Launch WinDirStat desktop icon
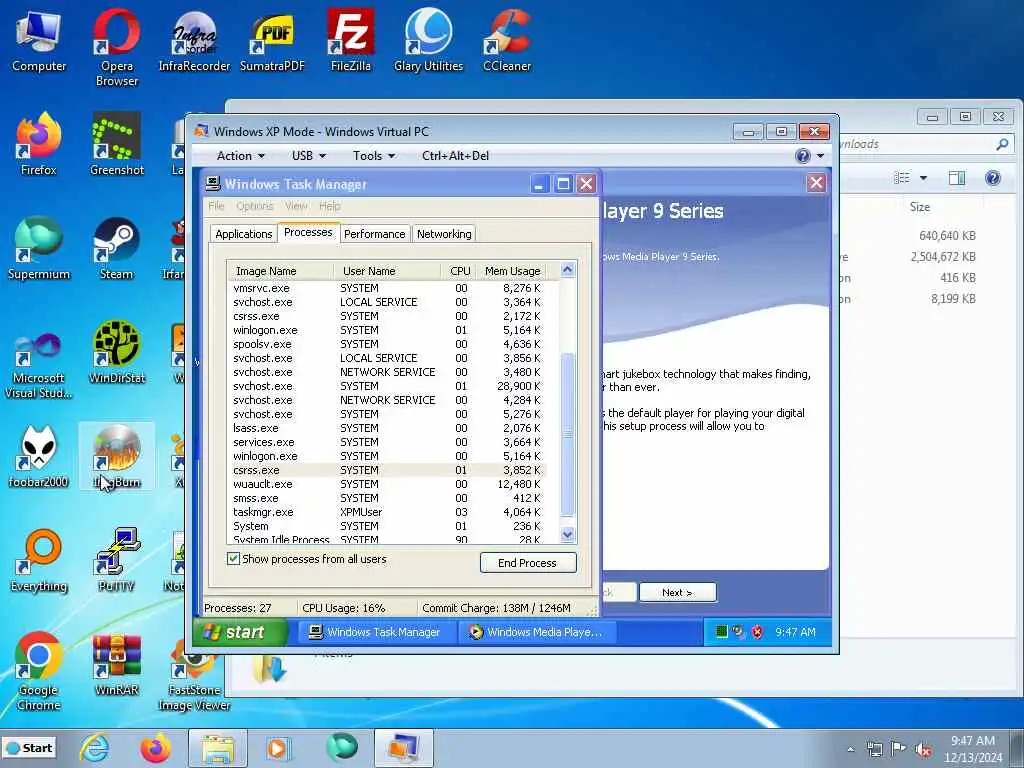This screenshot has width=1024, height=768. point(117,353)
